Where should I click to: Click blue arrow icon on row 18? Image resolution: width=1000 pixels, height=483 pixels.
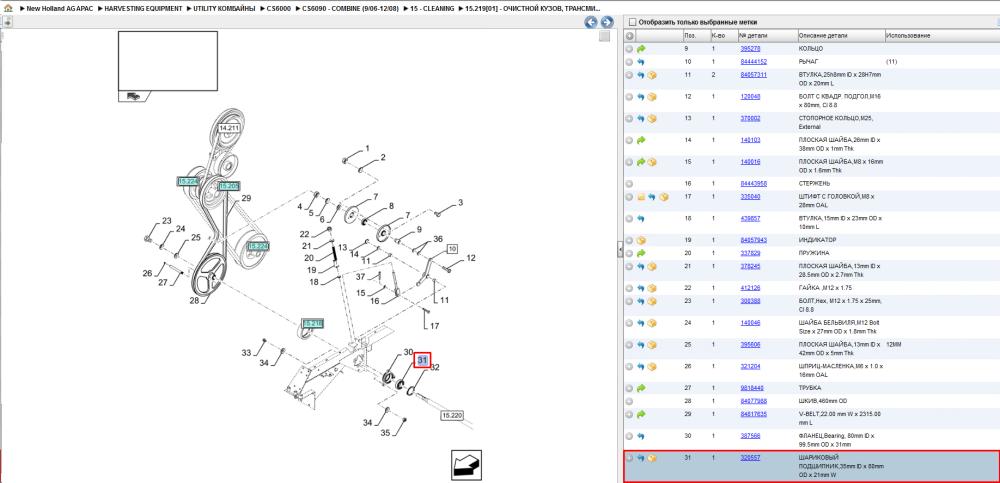click(641, 218)
